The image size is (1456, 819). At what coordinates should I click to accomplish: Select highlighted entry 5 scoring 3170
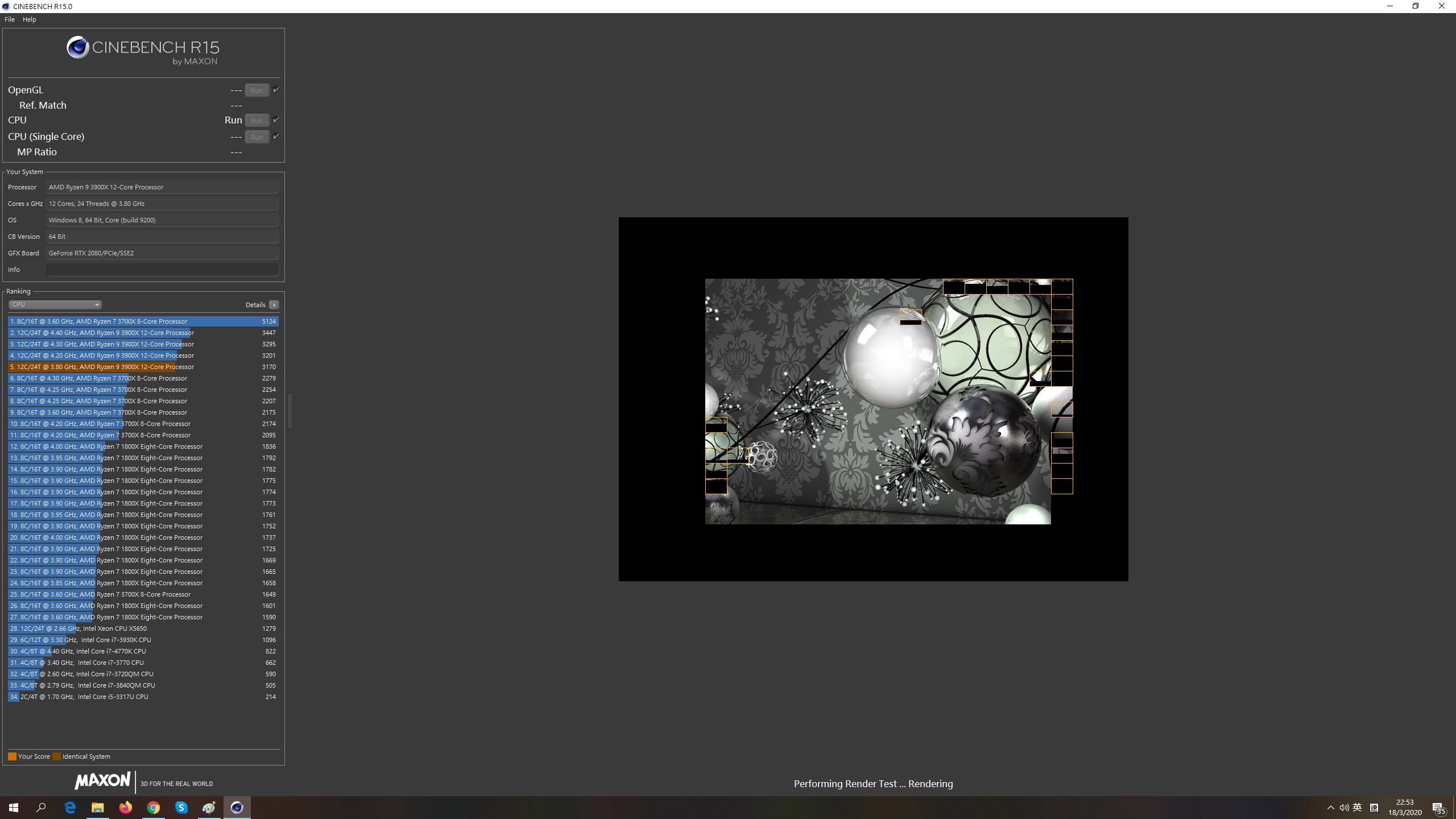[x=143, y=367]
